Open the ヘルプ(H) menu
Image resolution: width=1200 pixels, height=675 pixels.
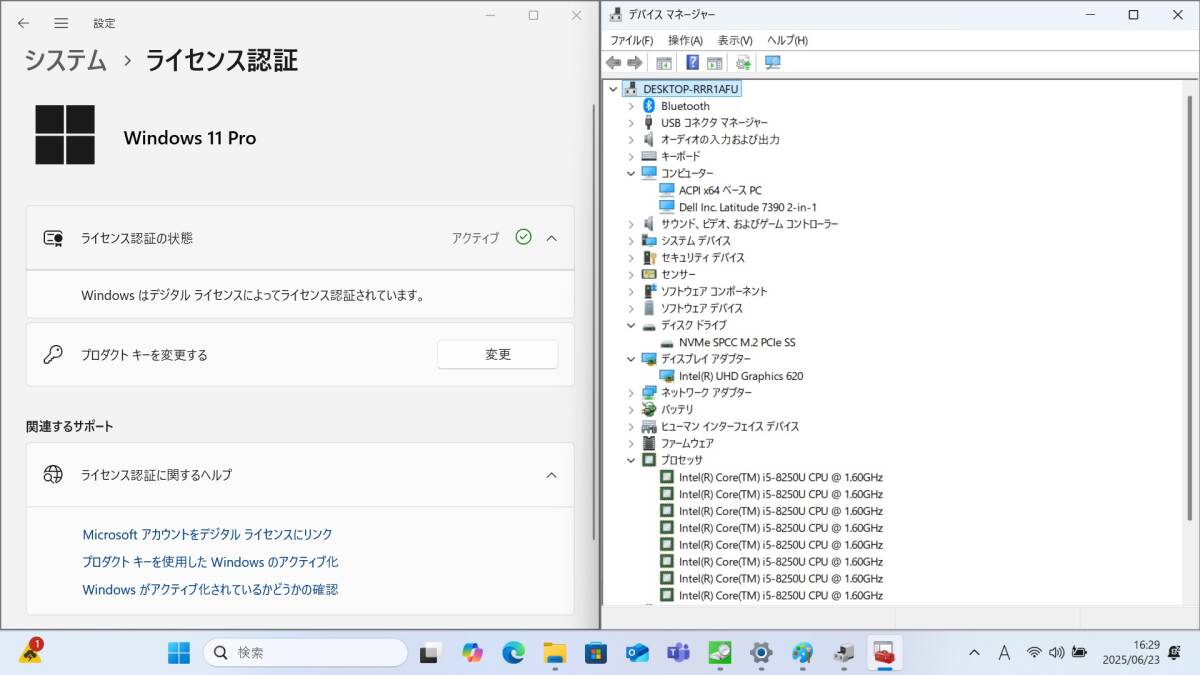(787, 40)
